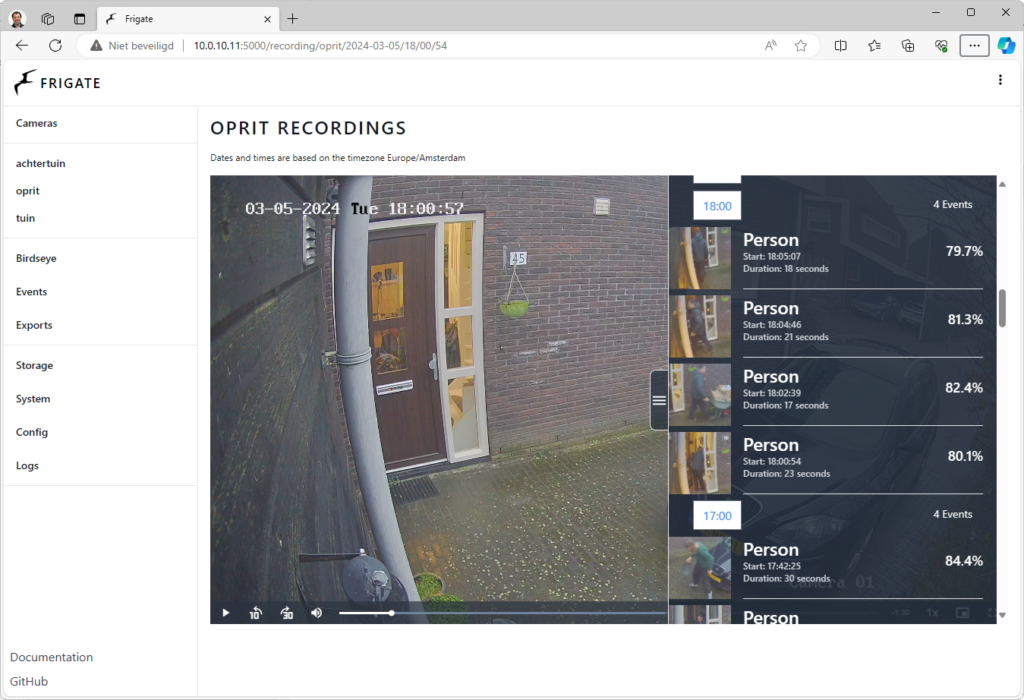Open the achtertuin camera
This screenshot has height=700, width=1024.
pyautogui.click(x=41, y=163)
